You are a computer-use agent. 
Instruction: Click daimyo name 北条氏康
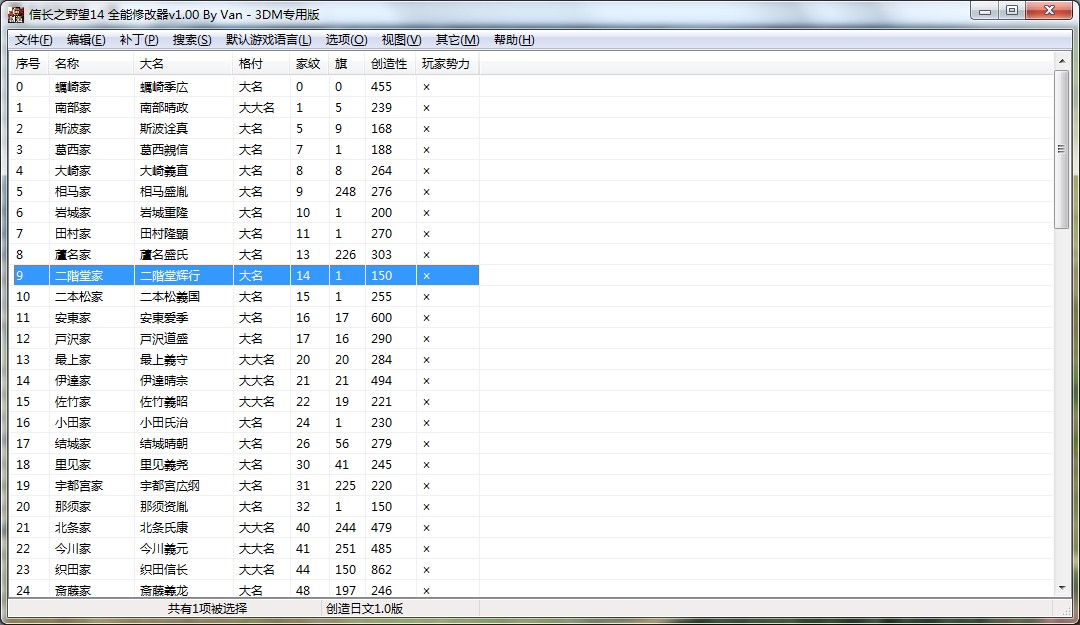(163, 528)
